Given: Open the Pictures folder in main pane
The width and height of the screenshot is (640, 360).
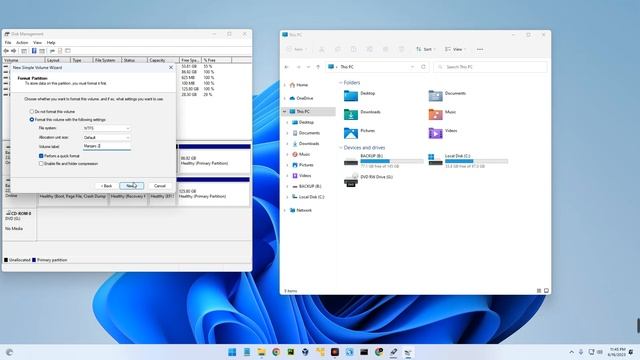Looking at the screenshot, I should pos(360,133).
